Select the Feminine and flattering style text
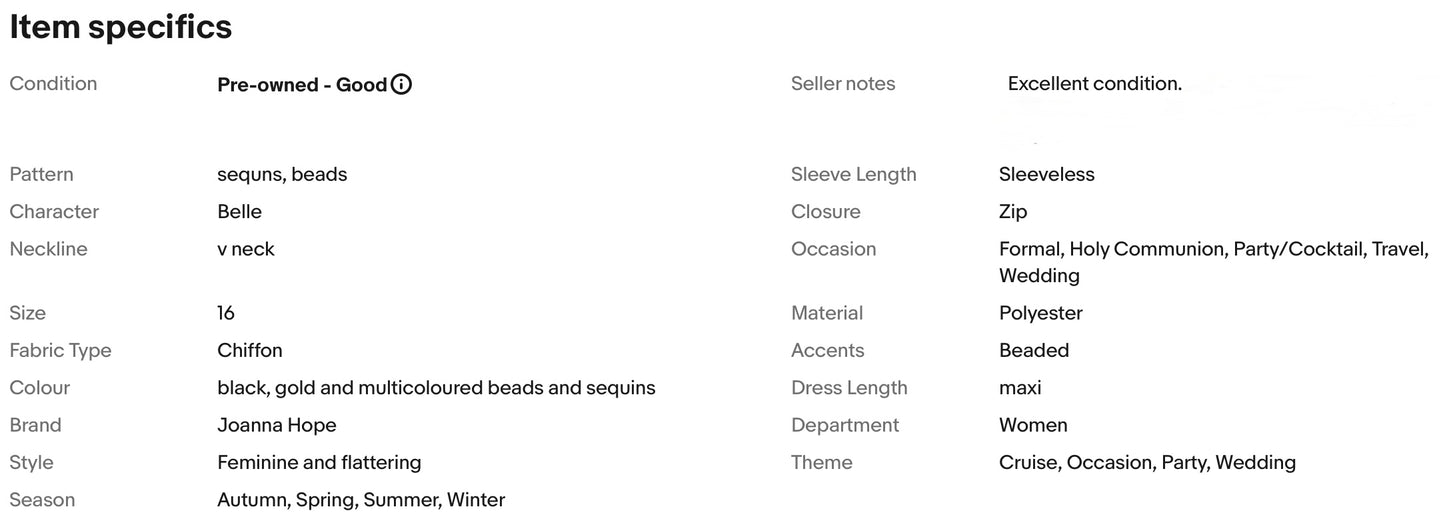 [x=319, y=463]
